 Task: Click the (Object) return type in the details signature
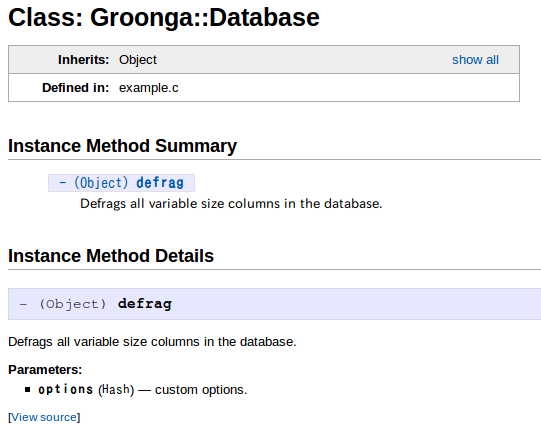72,304
